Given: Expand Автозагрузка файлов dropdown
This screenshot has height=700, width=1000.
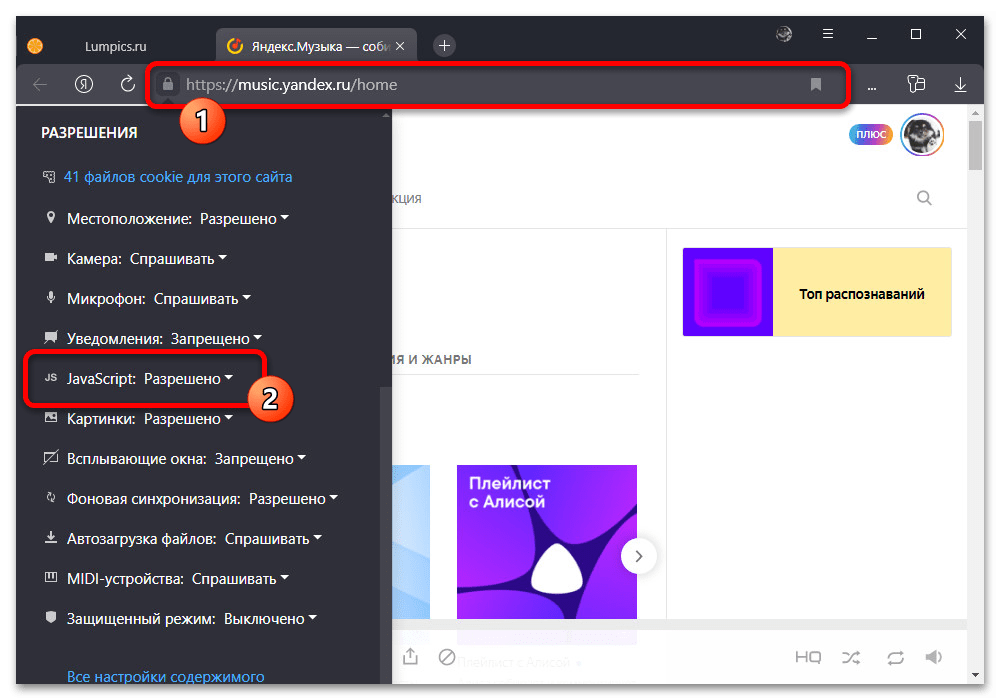Looking at the screenshot, I should 273,539.
